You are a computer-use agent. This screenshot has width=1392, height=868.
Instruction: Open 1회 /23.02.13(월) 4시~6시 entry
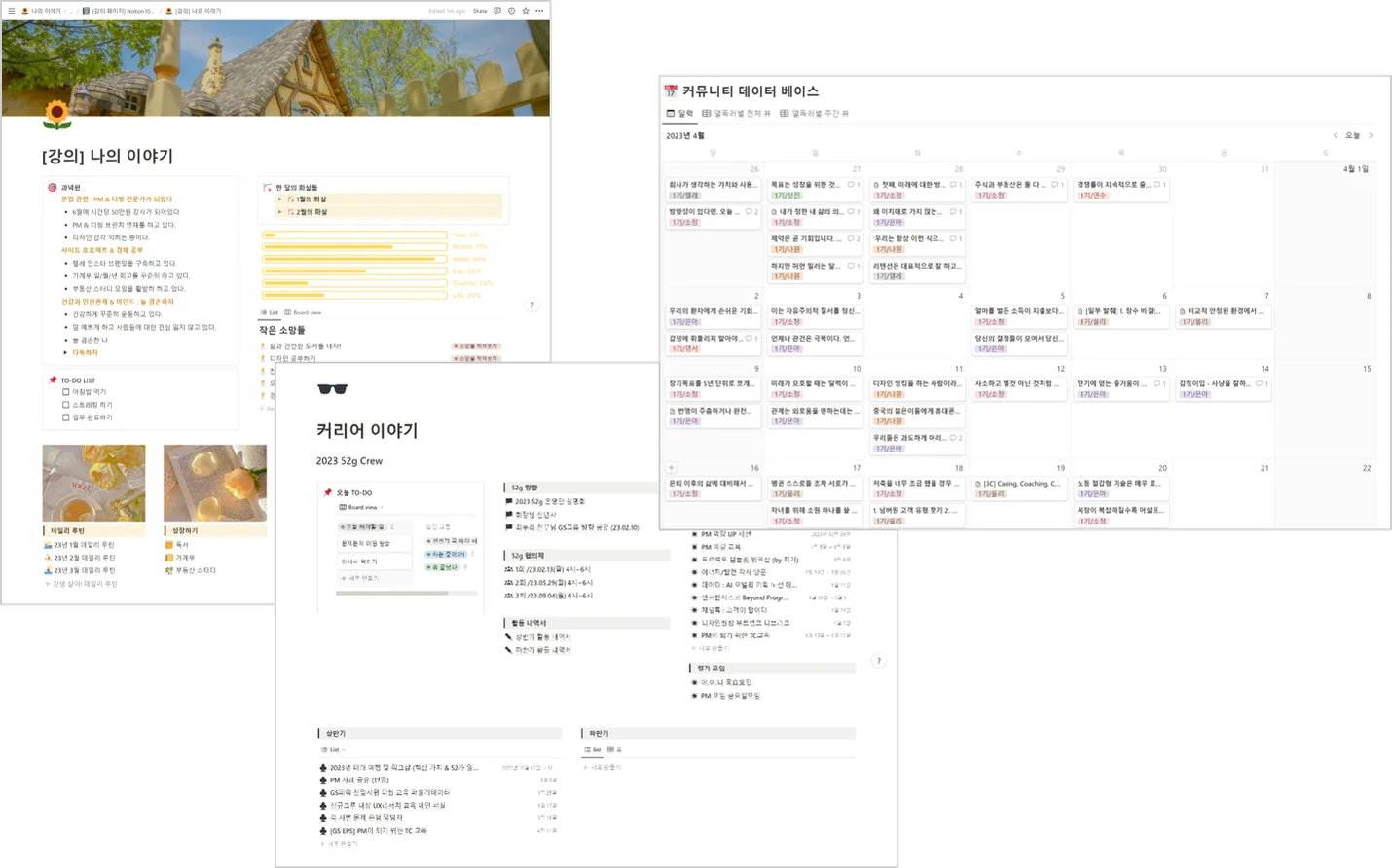pyautogui.click(x=548, y=569)
